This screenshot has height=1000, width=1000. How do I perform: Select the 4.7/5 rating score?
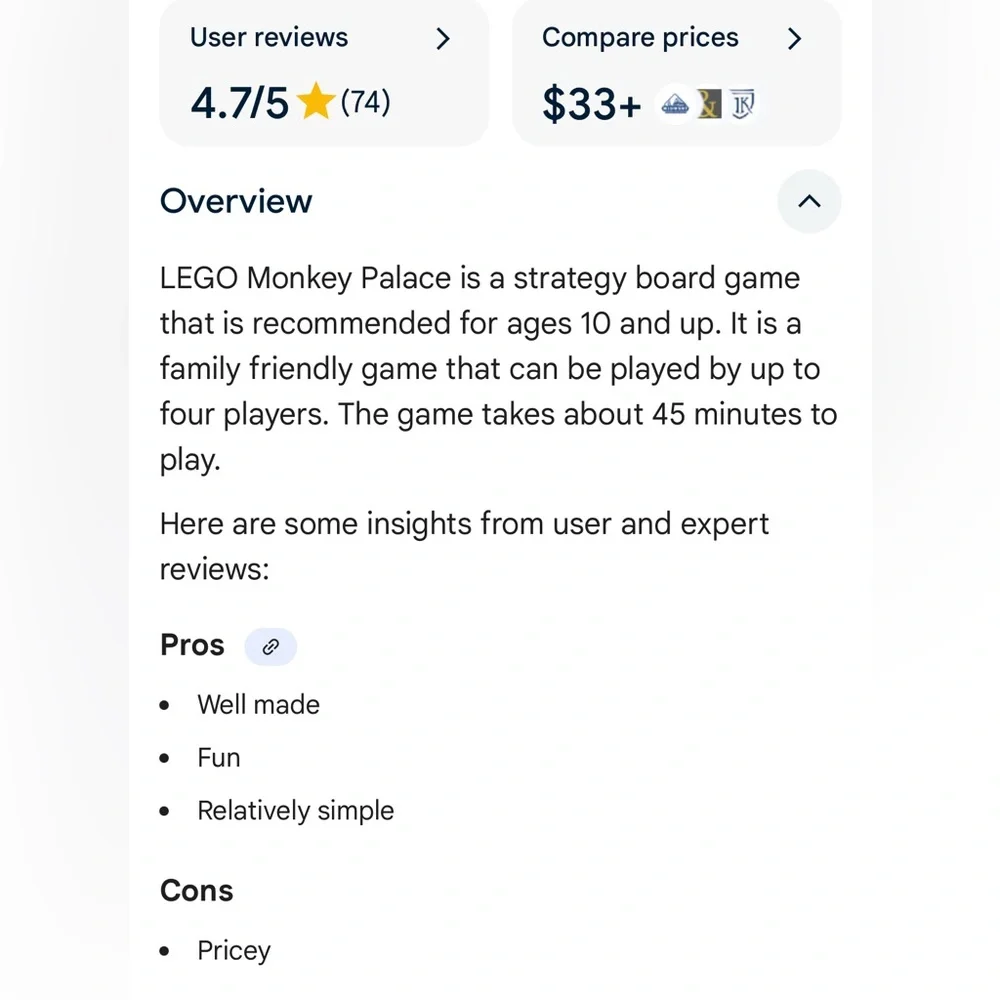coord(239,103)
